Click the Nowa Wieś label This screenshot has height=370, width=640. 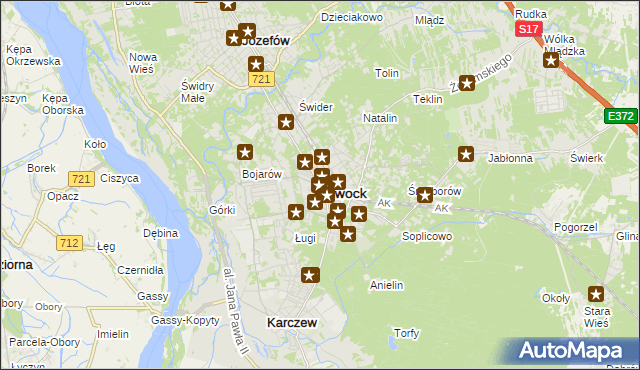143,63
